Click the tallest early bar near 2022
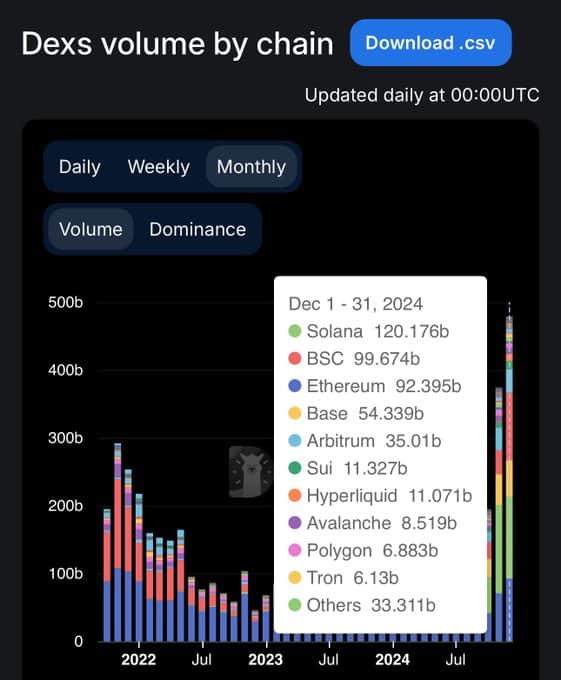Image resolution: width=561 pixels, height=680 pixels. (x=118, y=543)
